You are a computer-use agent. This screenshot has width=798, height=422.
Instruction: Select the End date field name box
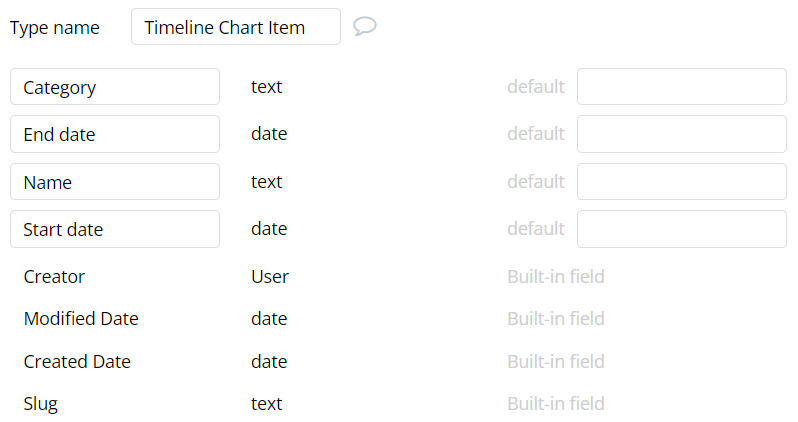pyautogui.click(x=115, y=134)
